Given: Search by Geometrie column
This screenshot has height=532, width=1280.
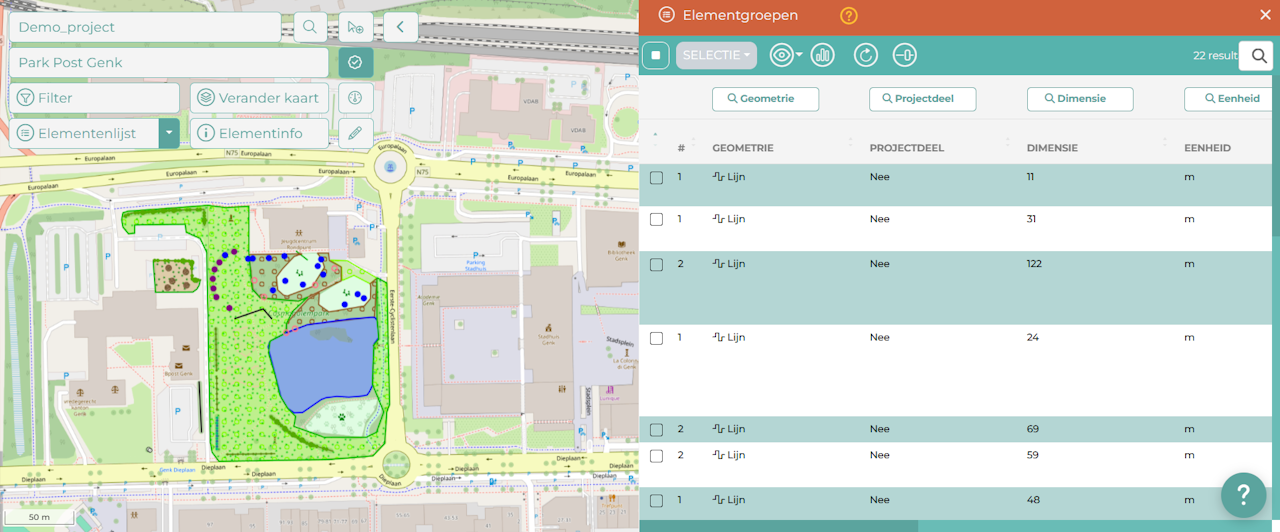Looking at the screenshot, I should click(765, 99).
